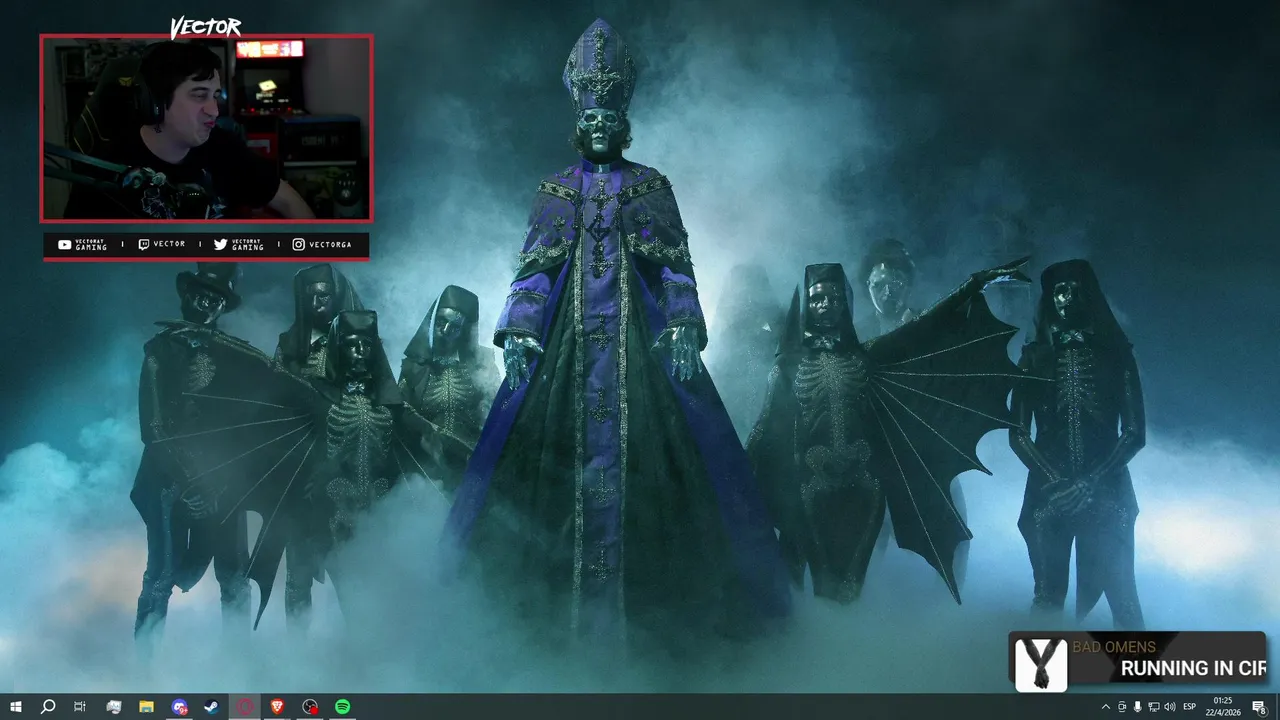Image resolution: width=1280 pixels, height=720 pixels.
Task: Click the RUNNING IN CIR song title
Action: coord(1193,668)
